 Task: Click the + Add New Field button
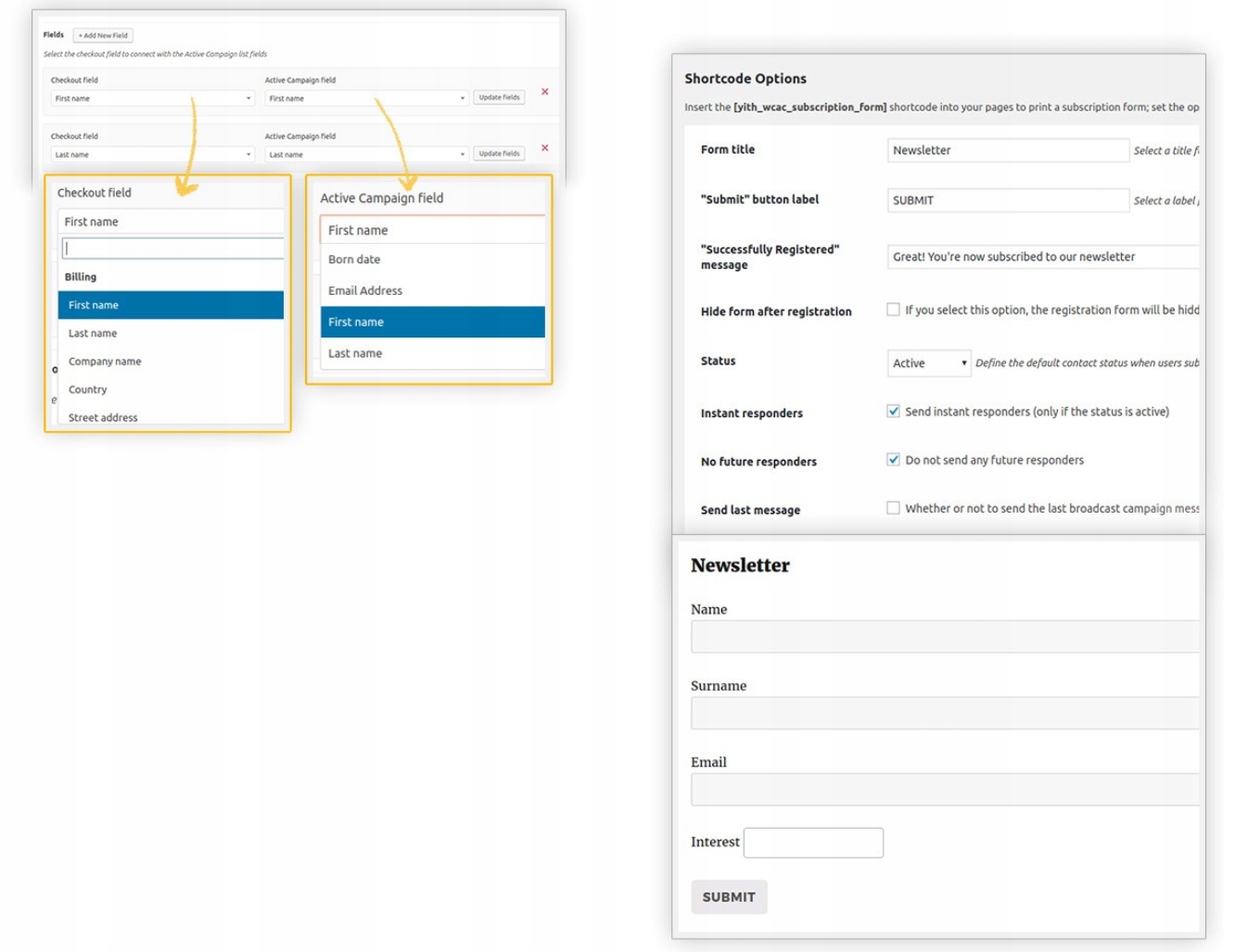[x=103, y=35]
